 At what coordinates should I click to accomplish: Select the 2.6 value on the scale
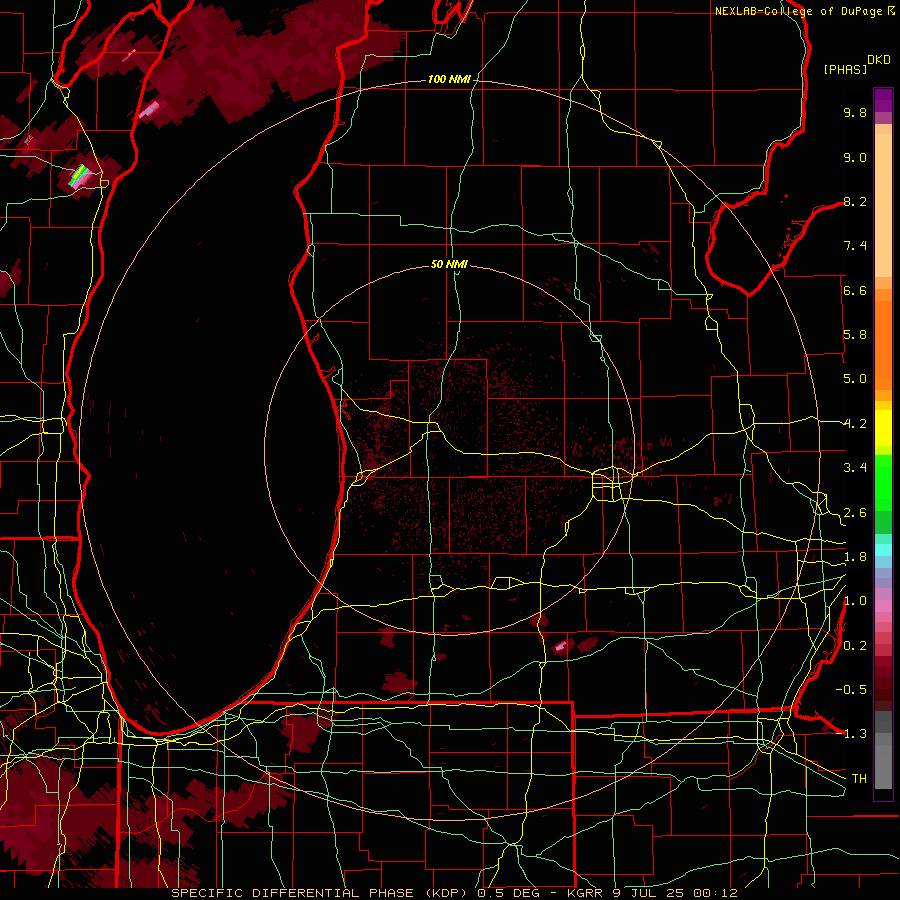[855, 513]
